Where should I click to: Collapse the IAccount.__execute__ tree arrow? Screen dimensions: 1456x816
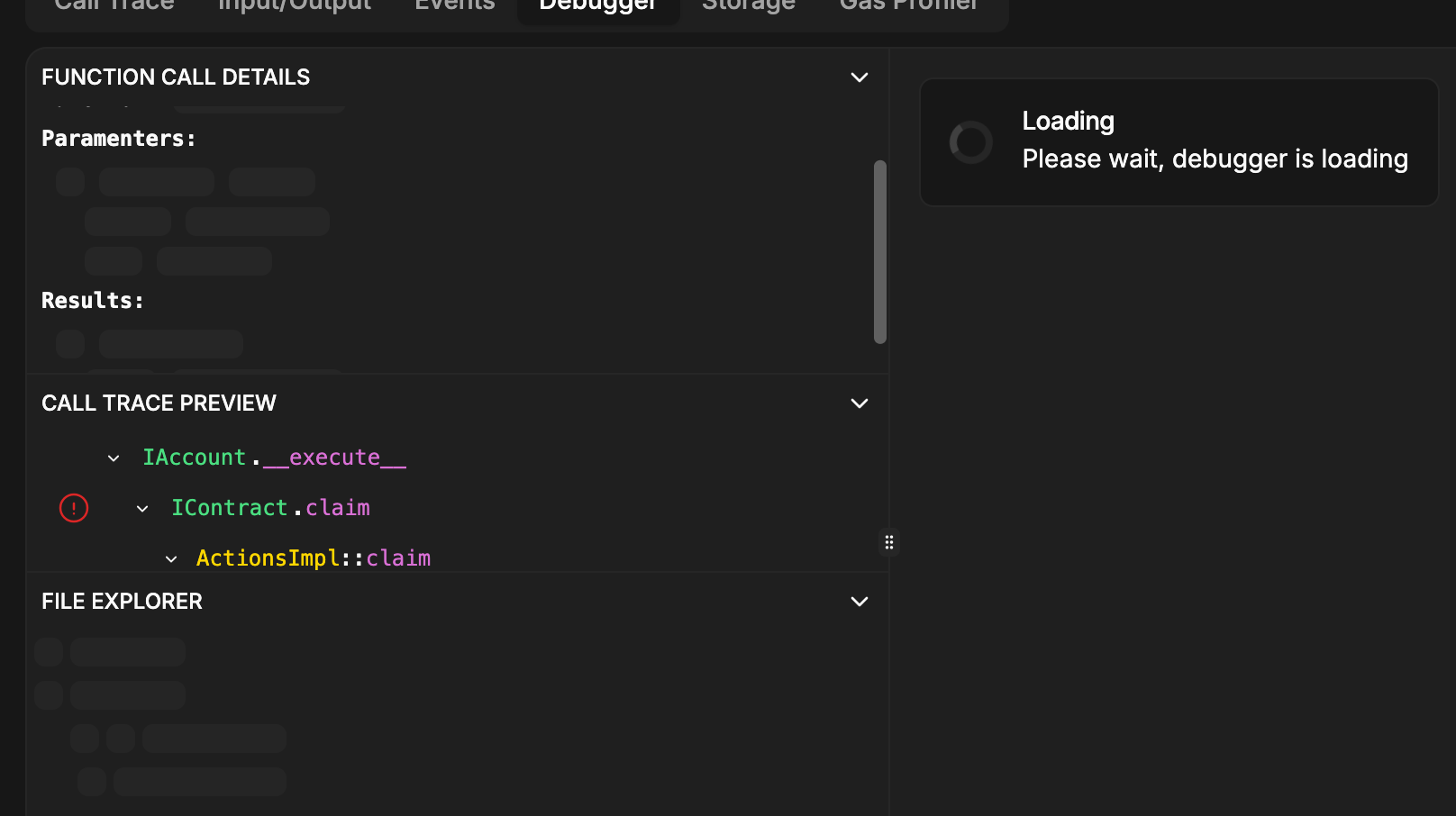[x=114, y=458]
